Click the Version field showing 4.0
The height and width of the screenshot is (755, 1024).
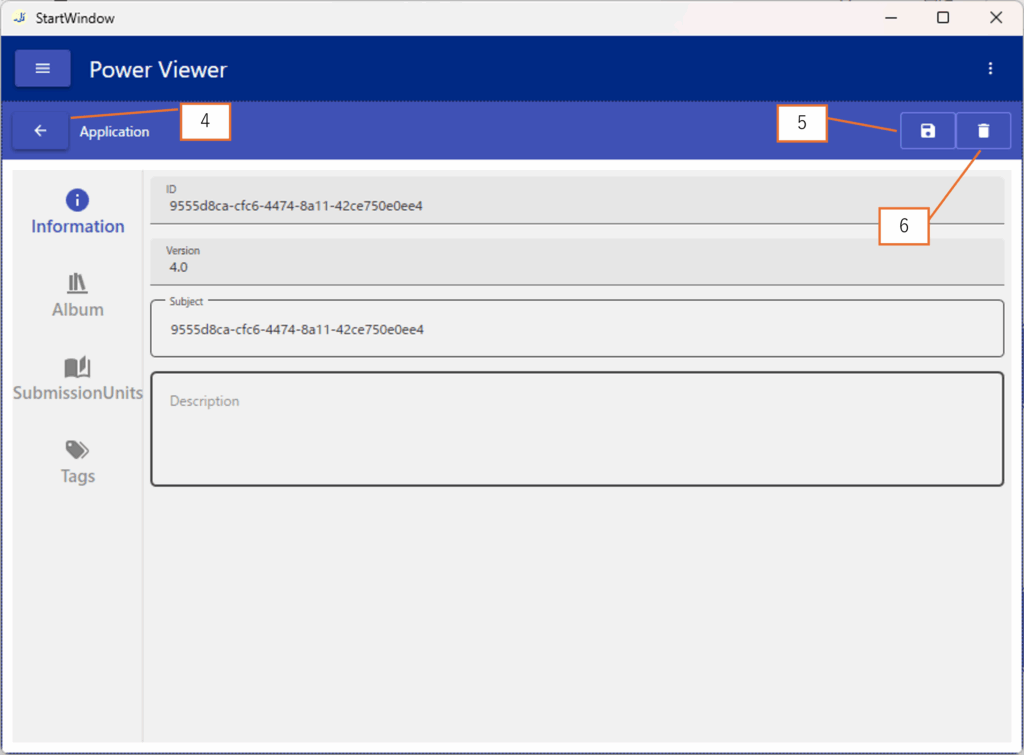point(576,261)
